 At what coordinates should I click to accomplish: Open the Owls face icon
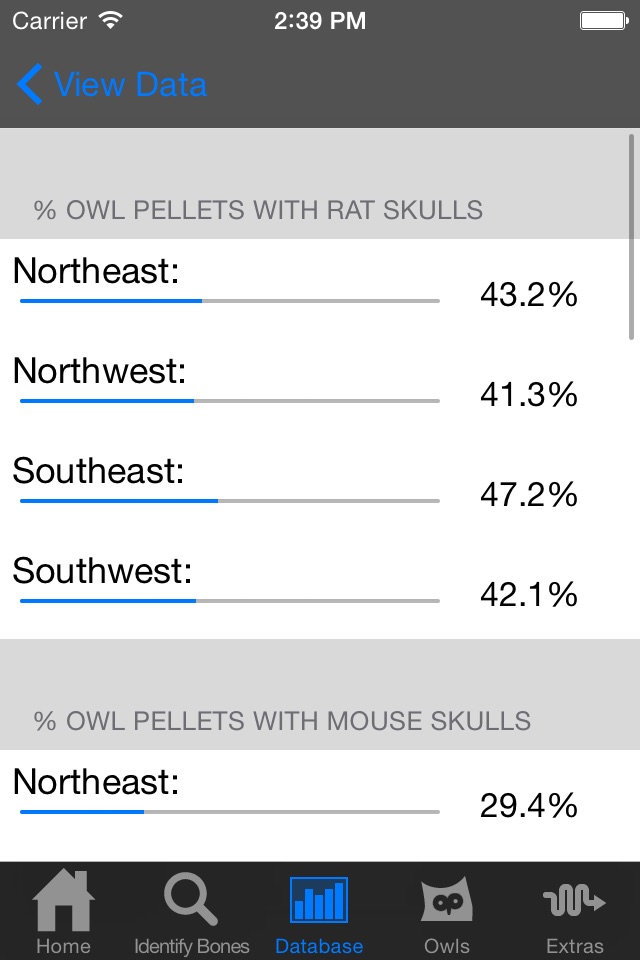[x=446, y=901]
